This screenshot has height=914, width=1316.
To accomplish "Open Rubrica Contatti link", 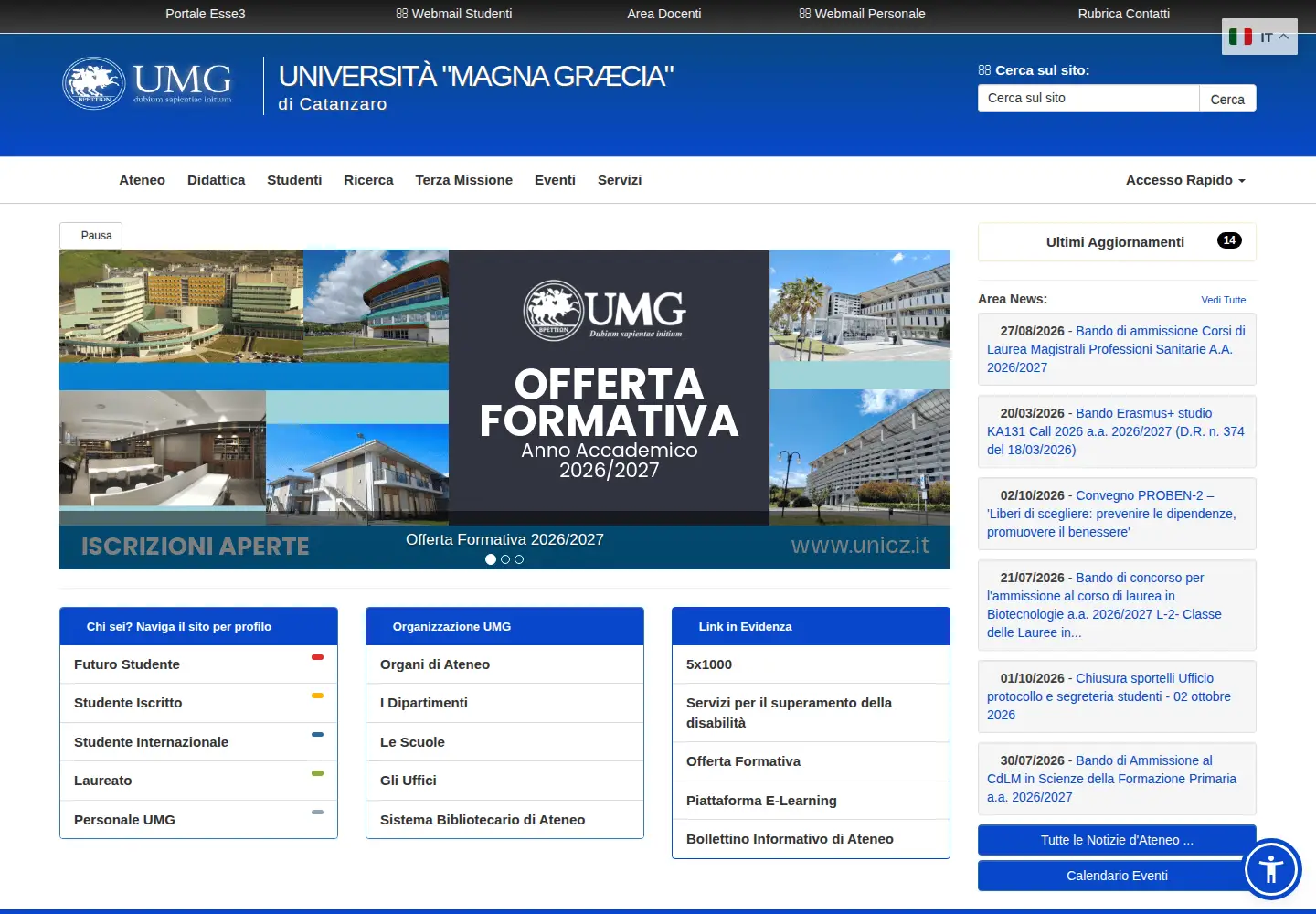I will point(1123,14).
